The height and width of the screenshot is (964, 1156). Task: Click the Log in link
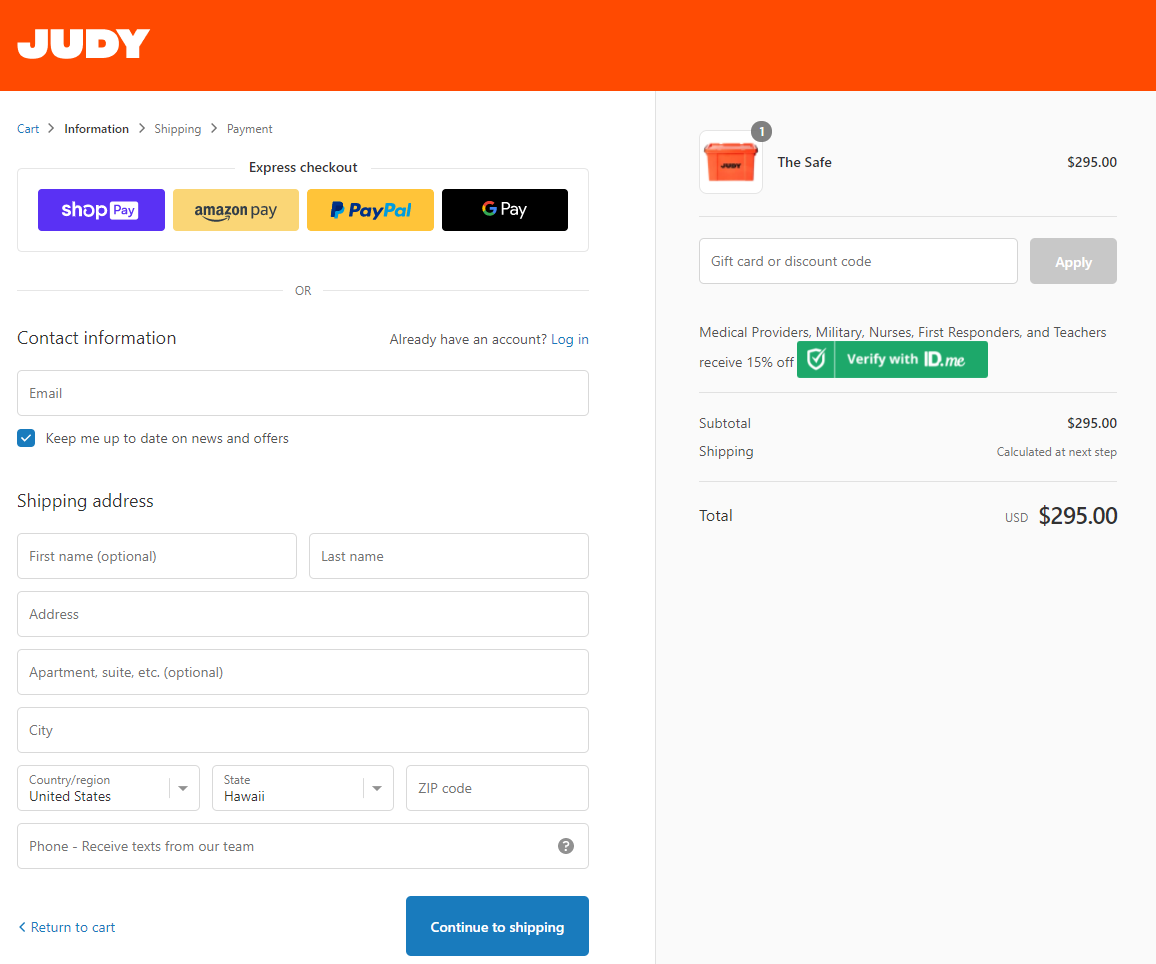point(570,339)
